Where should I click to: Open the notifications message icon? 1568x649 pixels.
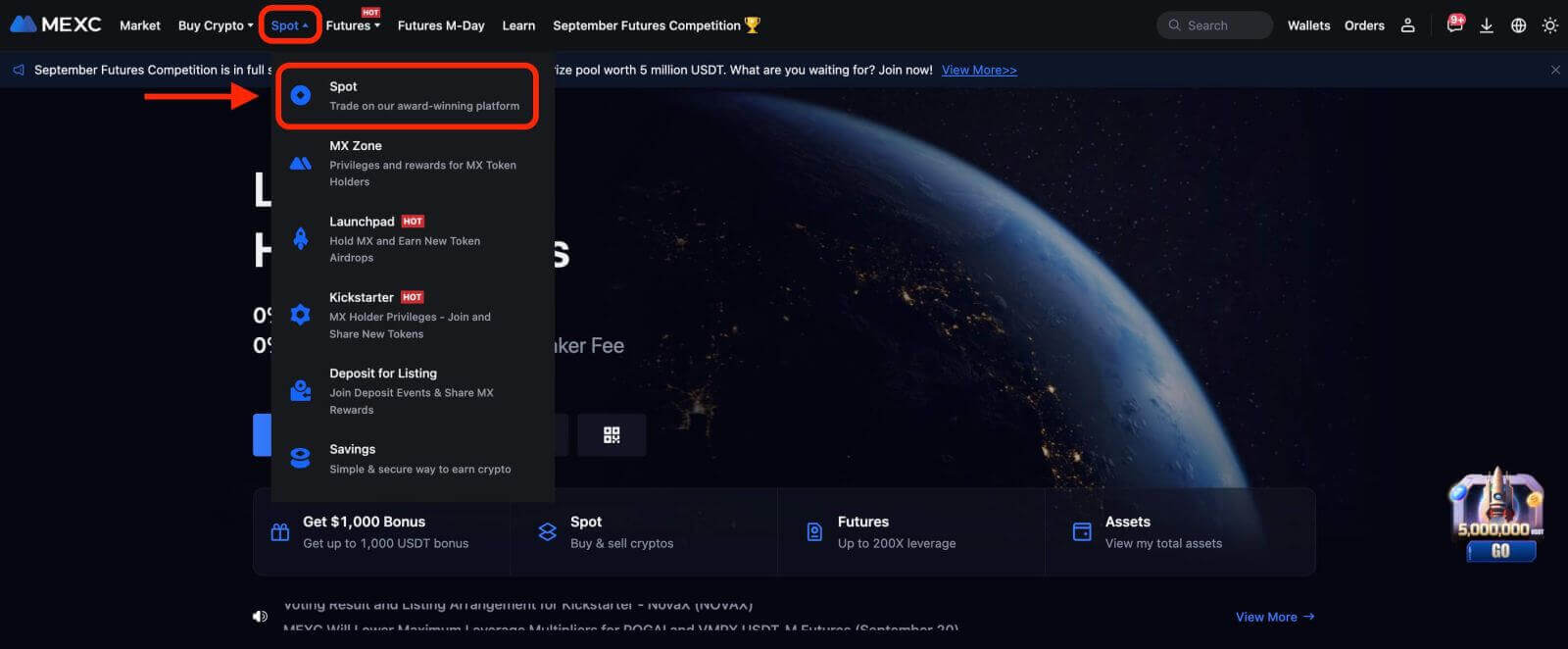pyautogui.click(x=1455, y=25)
